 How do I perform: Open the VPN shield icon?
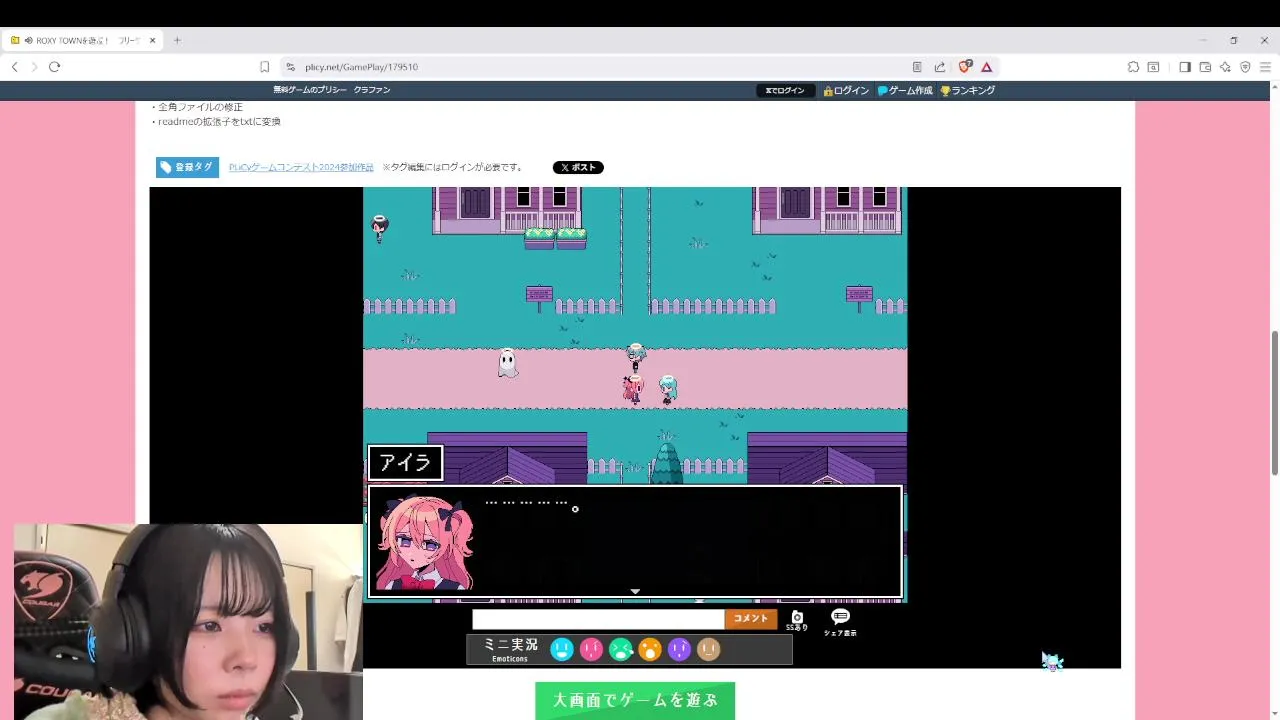[1245, 67]
